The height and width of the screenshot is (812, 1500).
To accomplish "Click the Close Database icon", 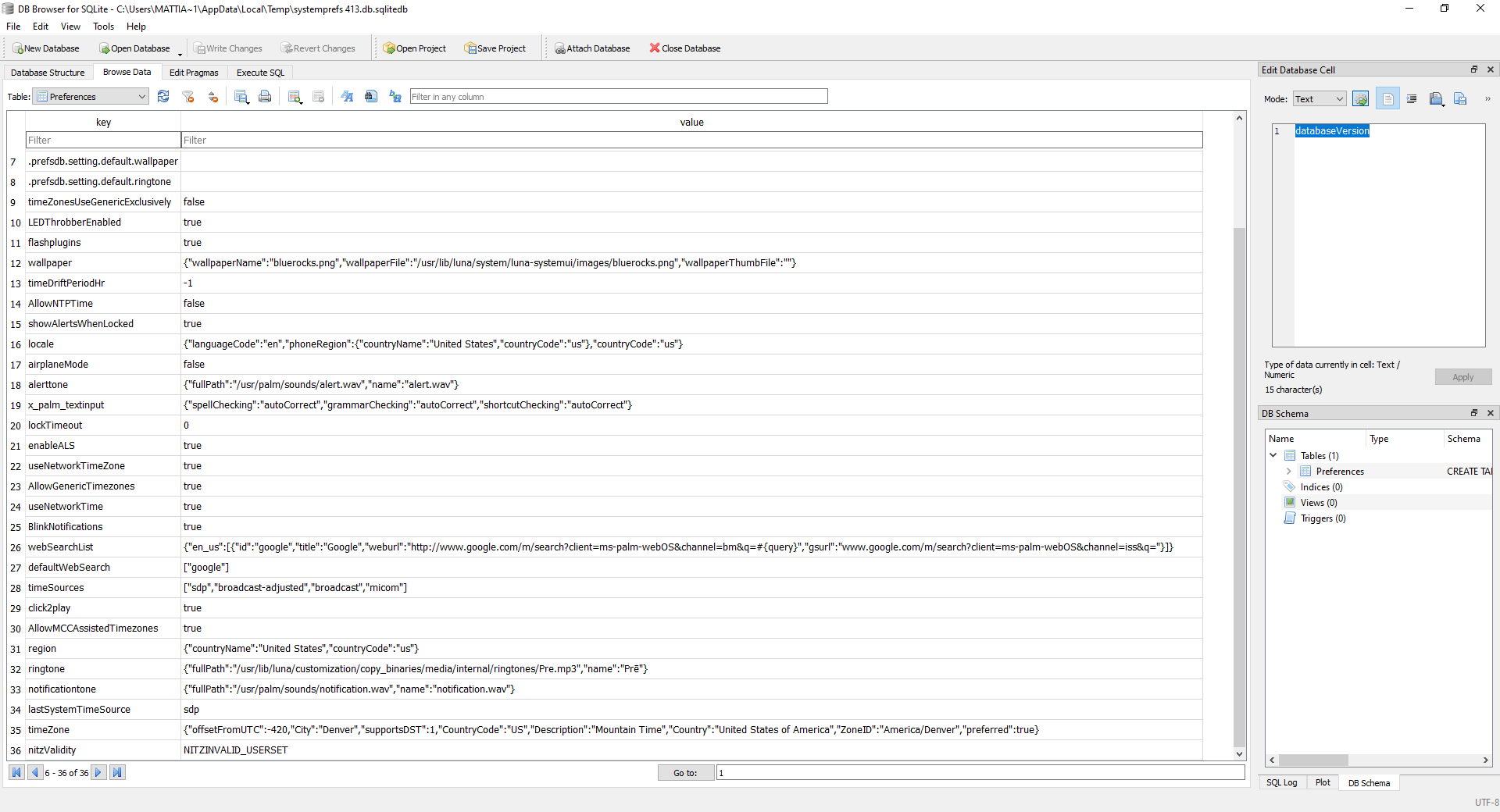I will [x=684, y=48].
